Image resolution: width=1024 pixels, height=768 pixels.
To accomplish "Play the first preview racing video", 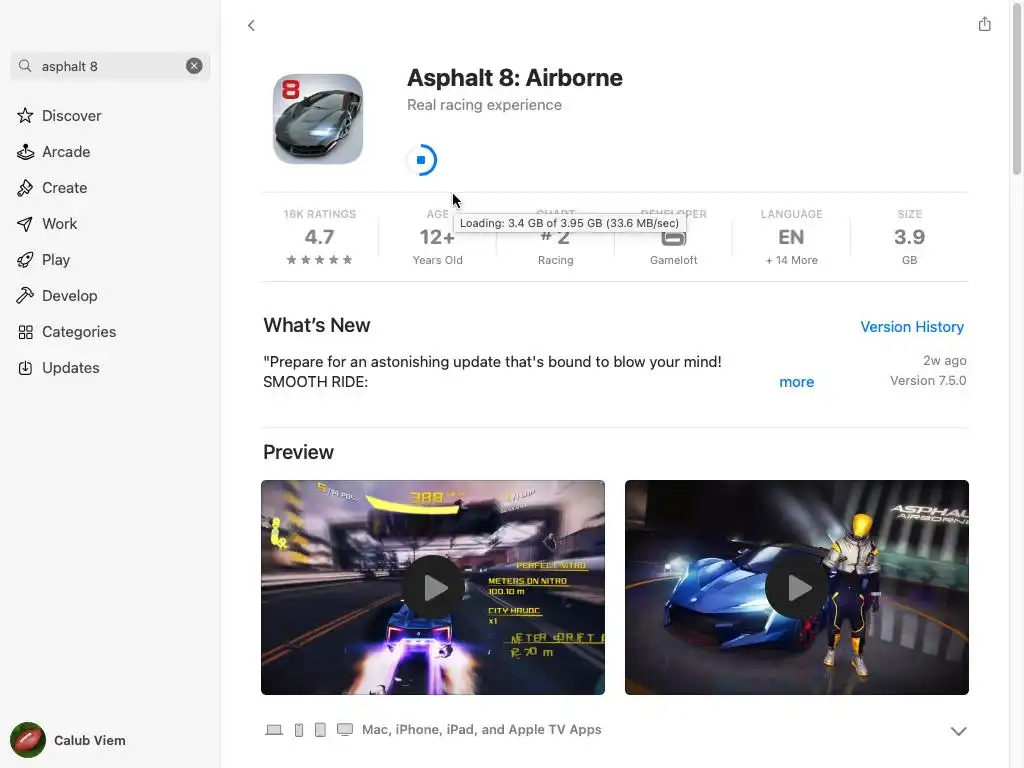I will pos(433,587).
